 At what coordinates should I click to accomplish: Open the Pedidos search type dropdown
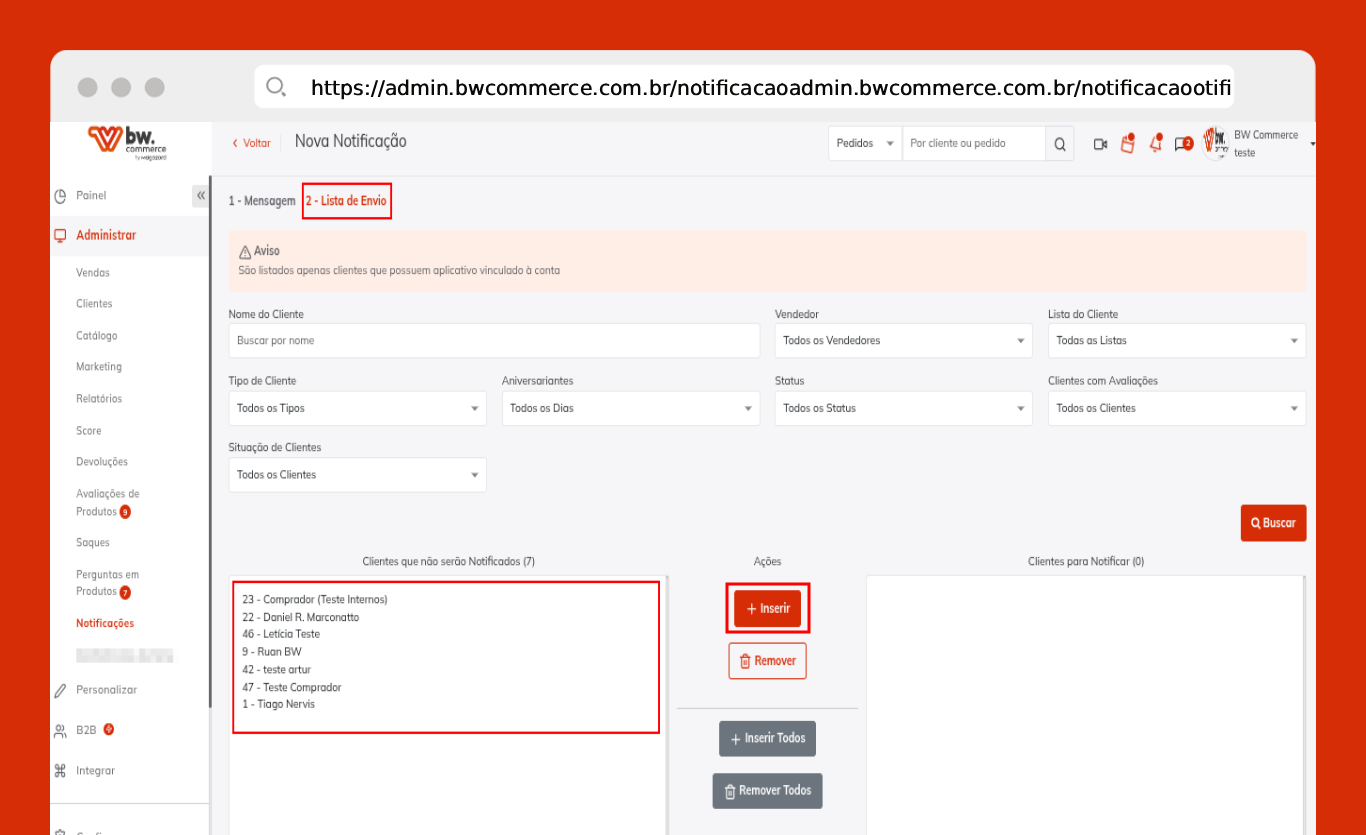coord(865,144)
